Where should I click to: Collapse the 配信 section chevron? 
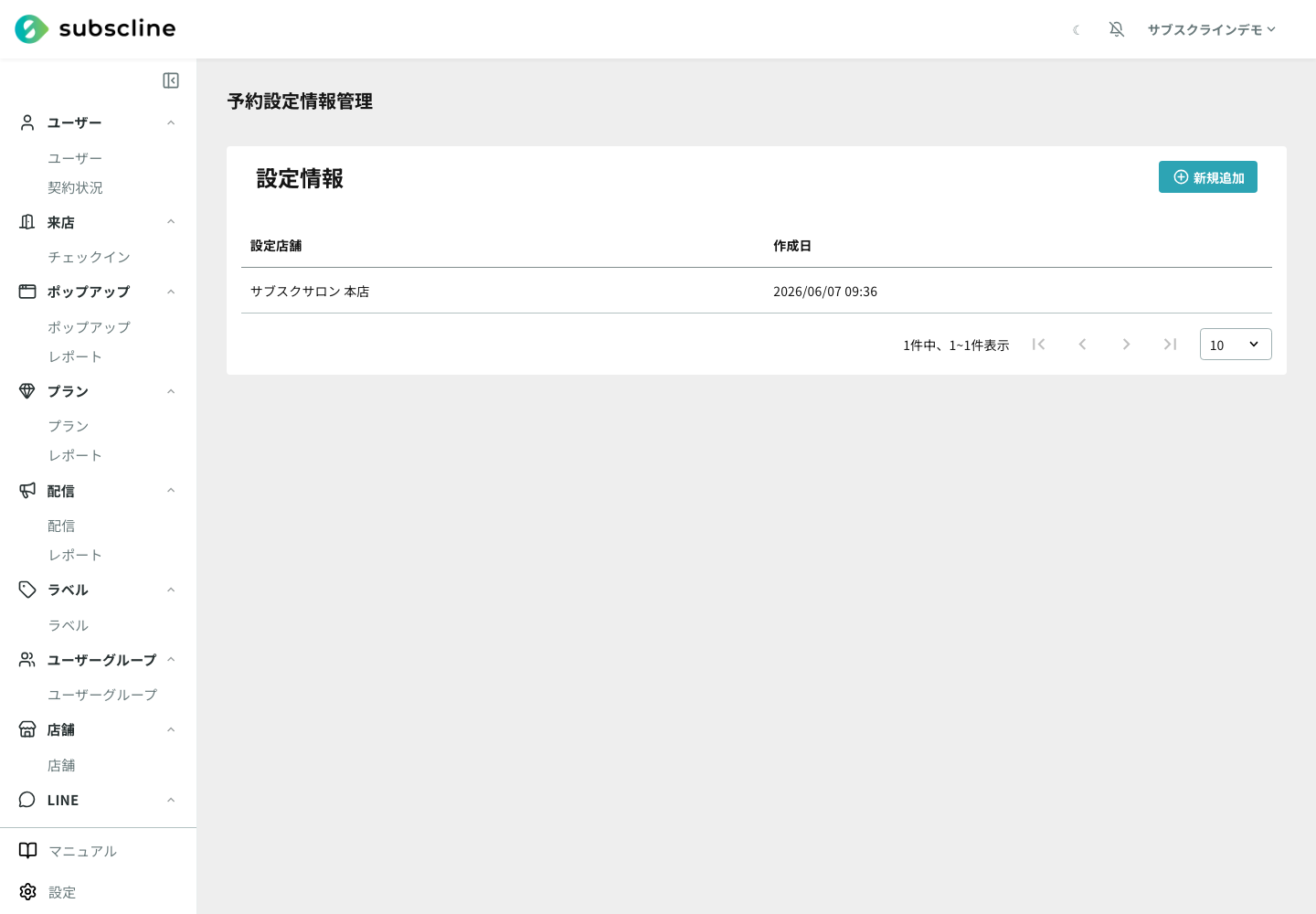pyautogui.click(x=171, y=491)
